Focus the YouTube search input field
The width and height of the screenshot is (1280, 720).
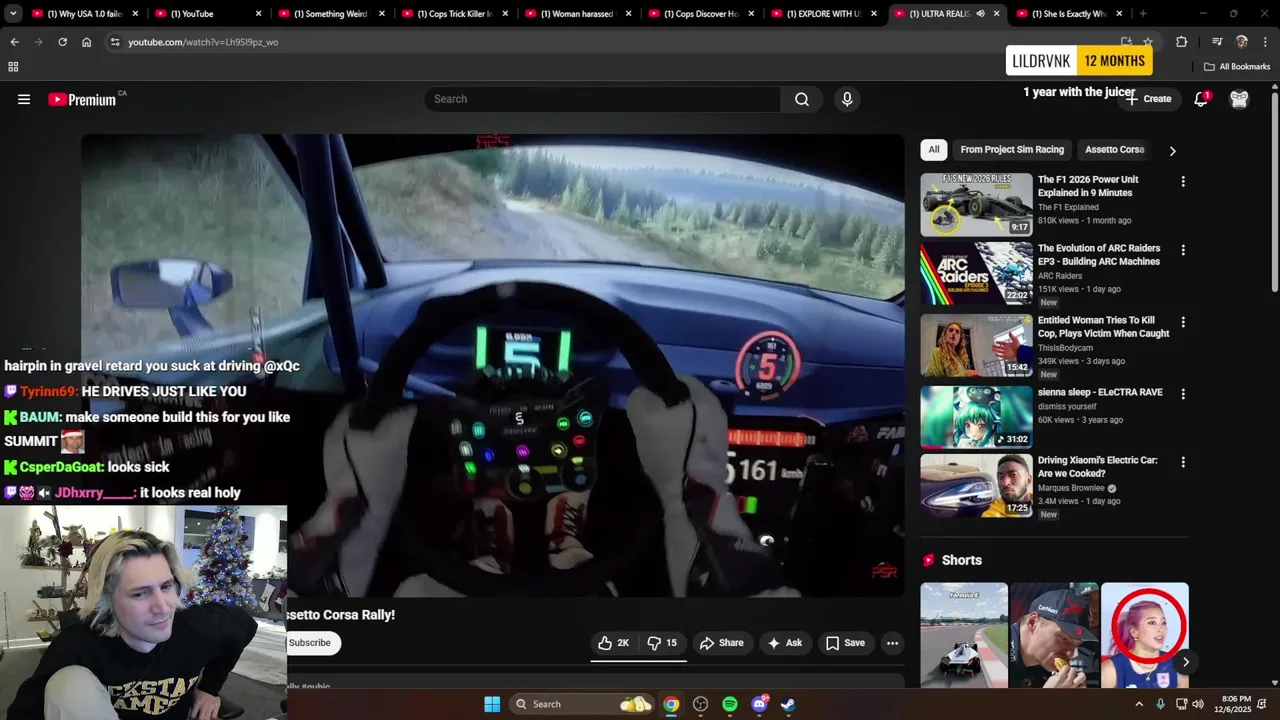603,99
